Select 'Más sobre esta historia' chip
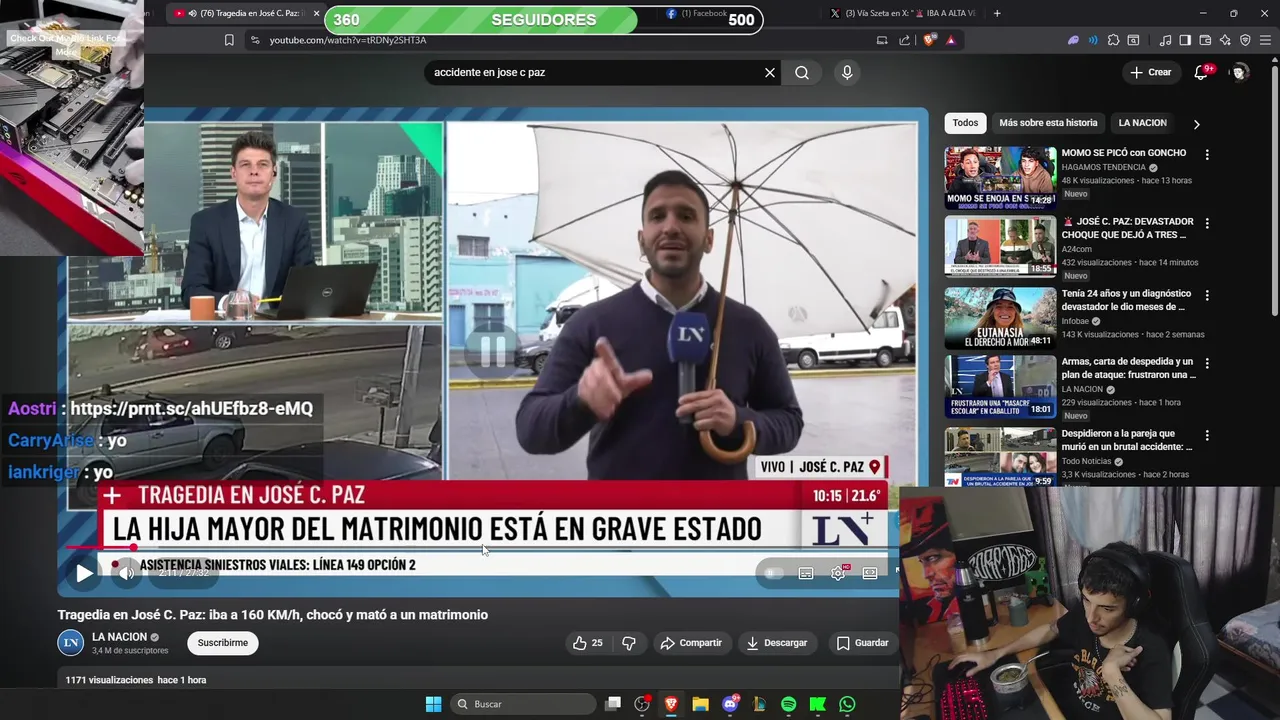 (1048, 123)
